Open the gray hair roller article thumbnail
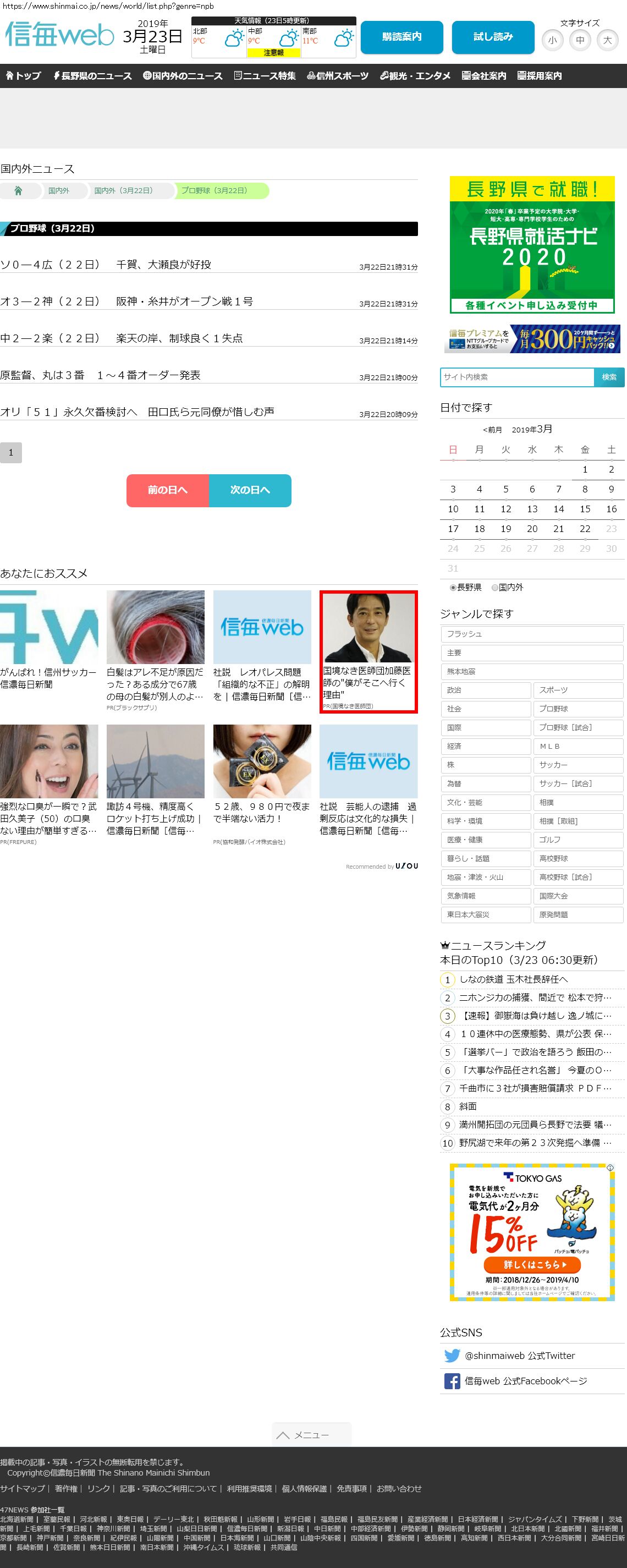 155,627
